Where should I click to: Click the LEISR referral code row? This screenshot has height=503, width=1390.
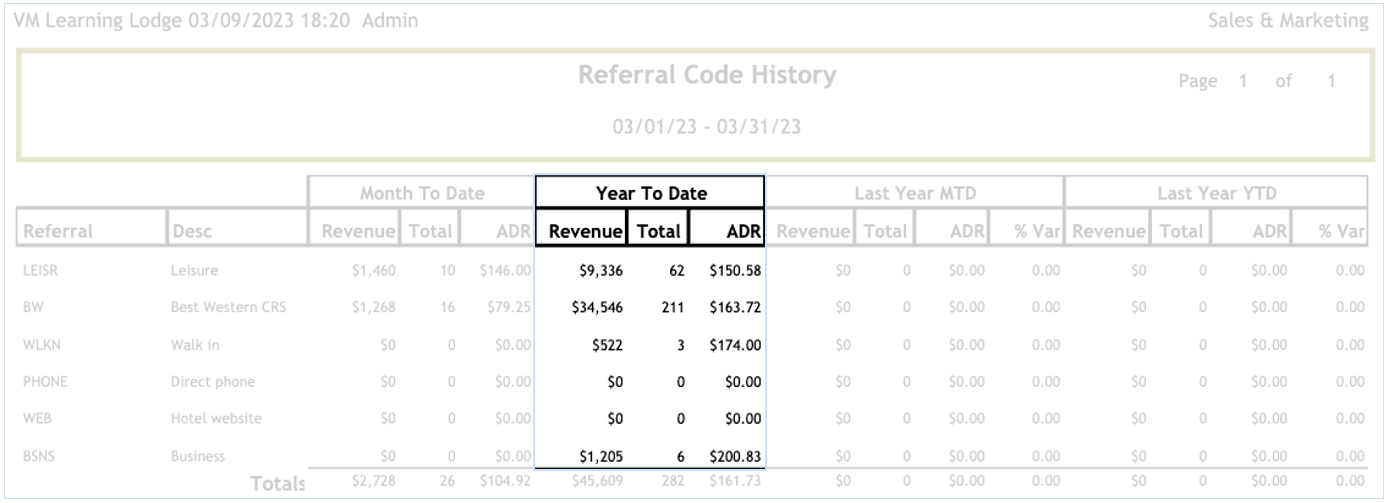point(40,270)
